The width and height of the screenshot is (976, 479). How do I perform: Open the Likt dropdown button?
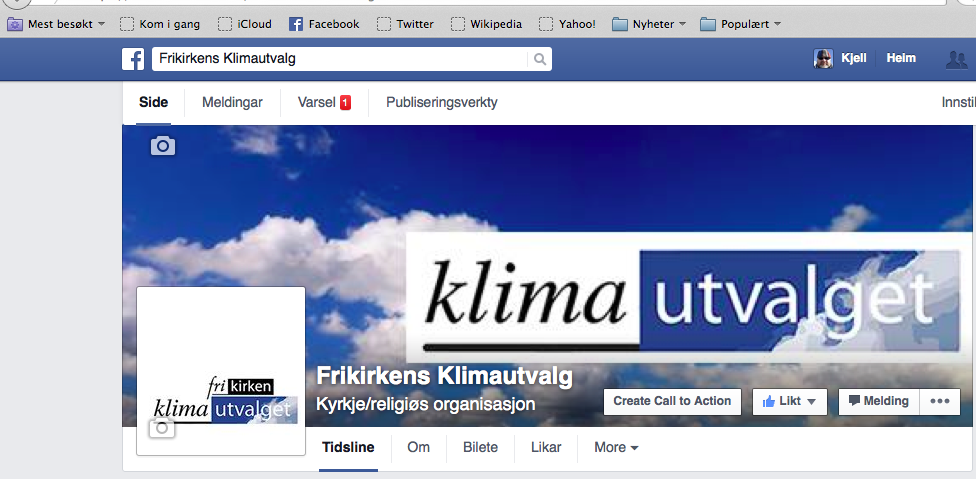point(789,401)
